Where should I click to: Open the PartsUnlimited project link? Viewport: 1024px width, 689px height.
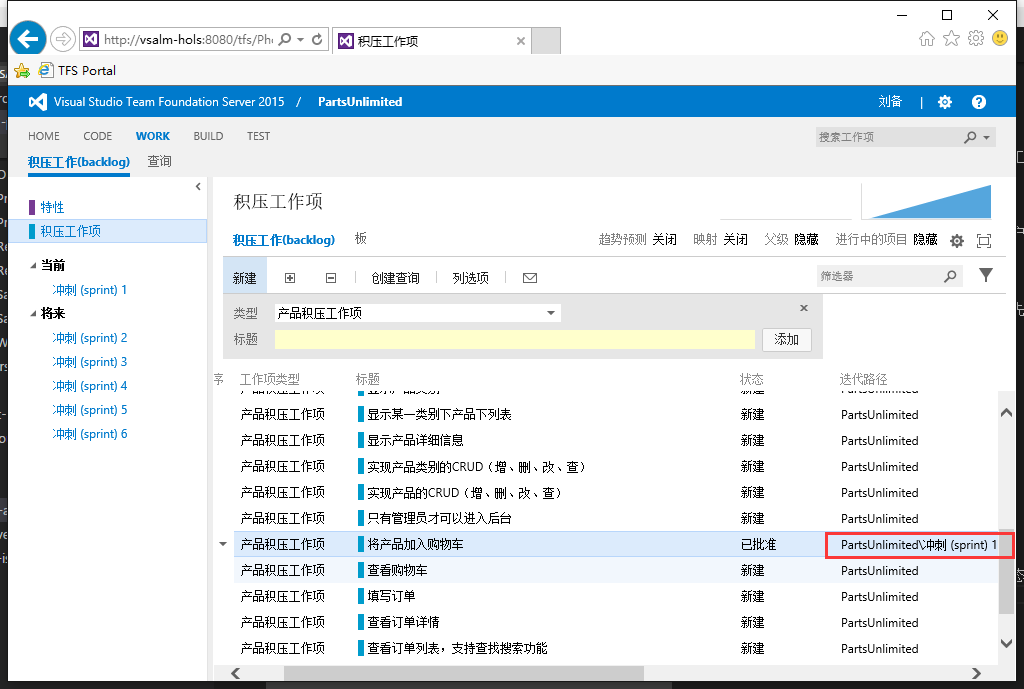[360, 102]
